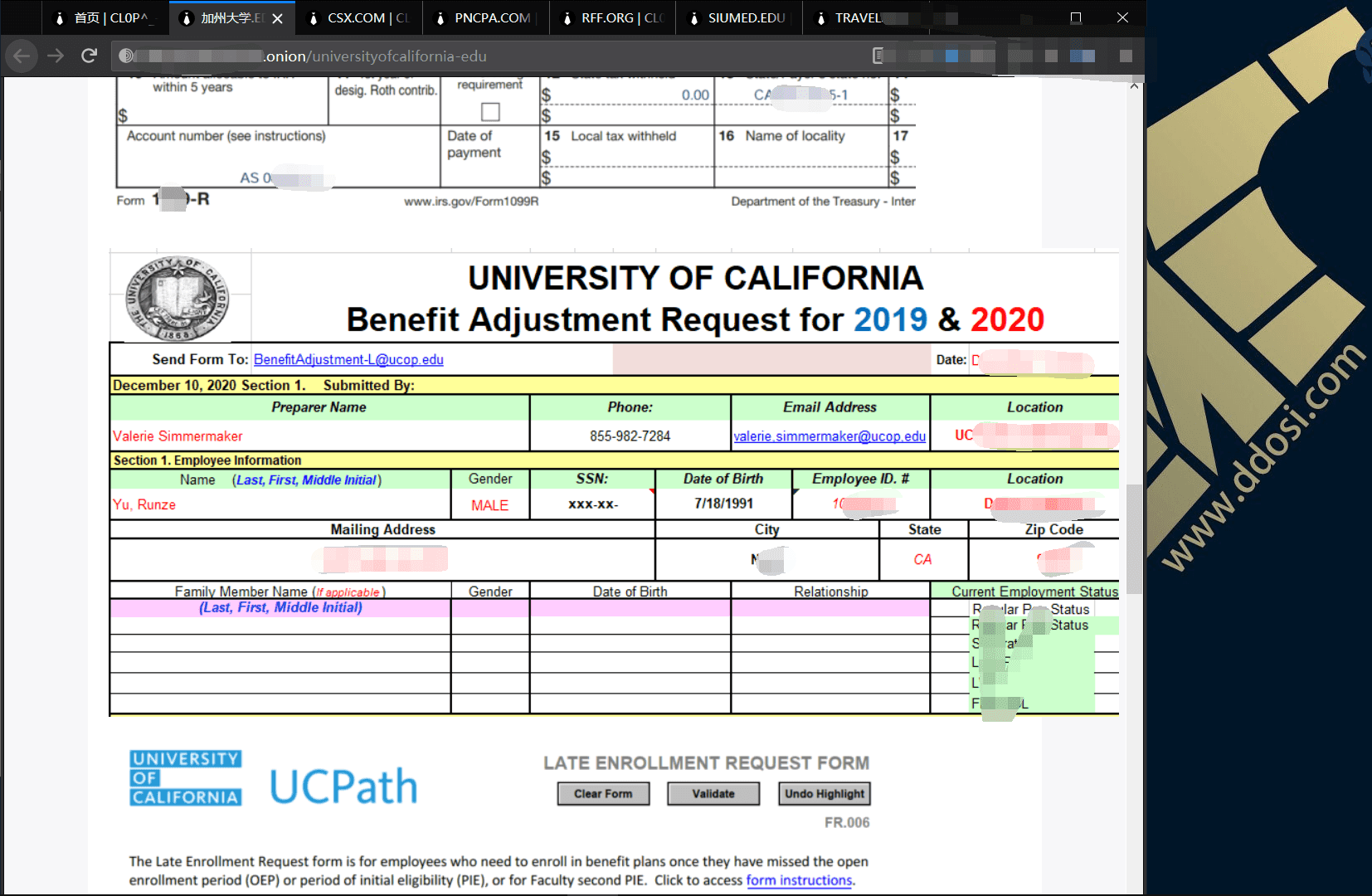Open the reader view icon in address bar
The height and width of the screenshot is (896, 1372).
[x=878, y=56]
